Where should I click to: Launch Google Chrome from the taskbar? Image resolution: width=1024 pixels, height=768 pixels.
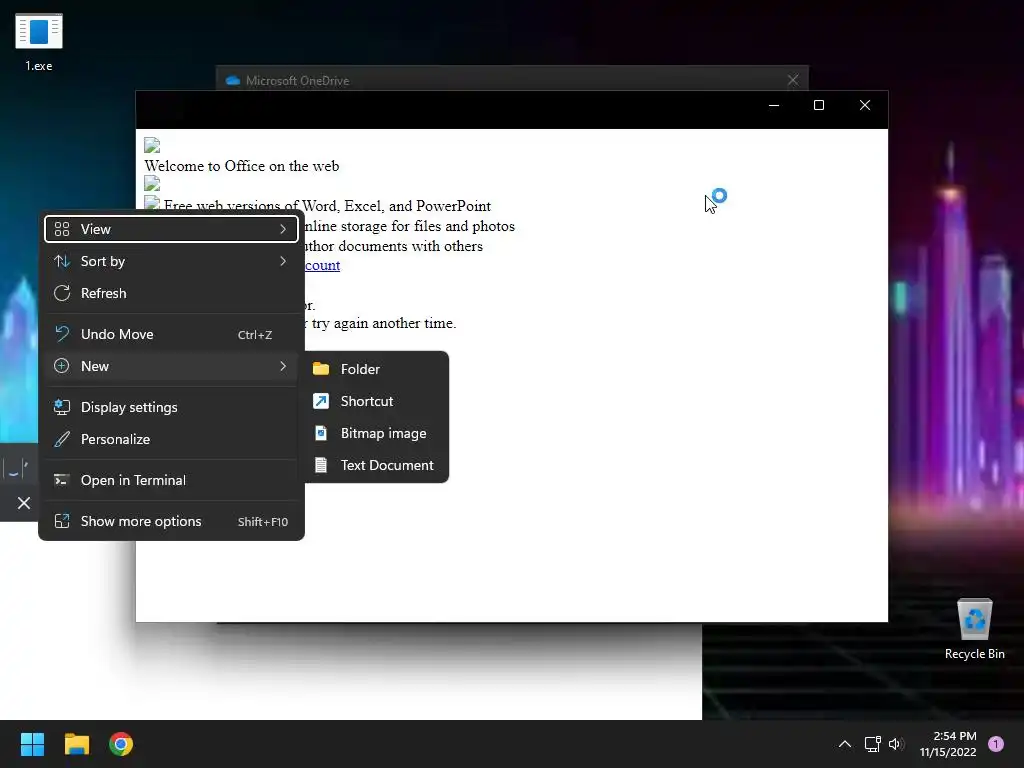click(121, 744)
